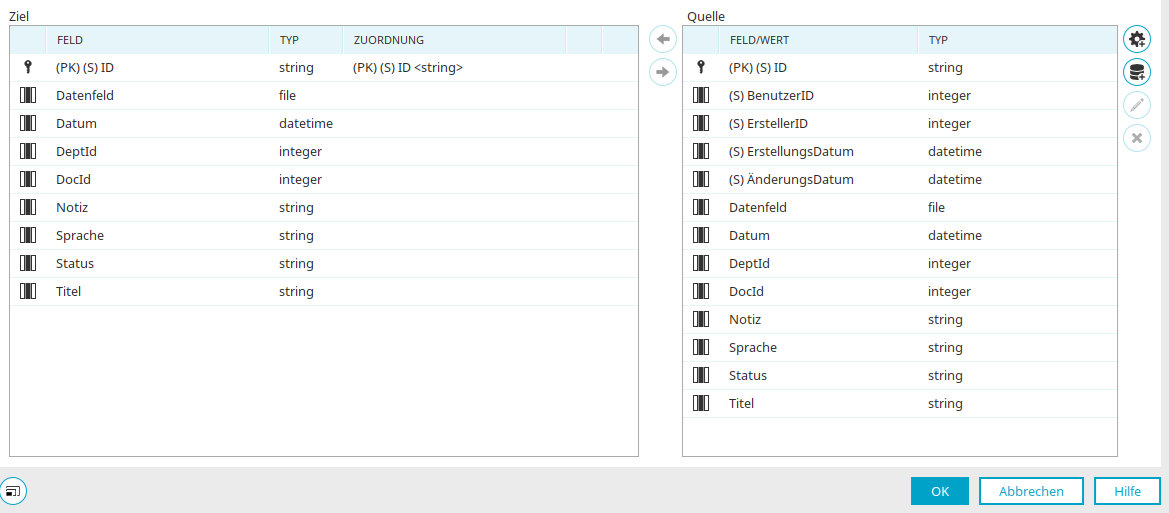Click the FELD/WERT column header
The image size is (1169, 513).
click(x=818, y=40)
